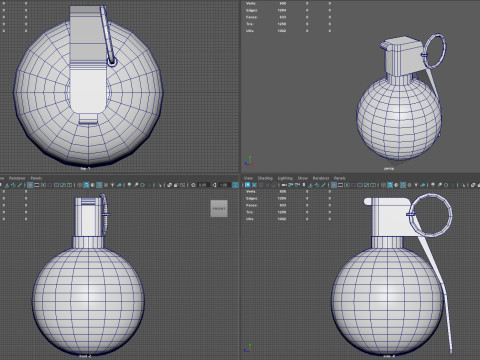Toggle Depth of Field in side view panel
Screen dimensions: 480x360
coord(452,185)
